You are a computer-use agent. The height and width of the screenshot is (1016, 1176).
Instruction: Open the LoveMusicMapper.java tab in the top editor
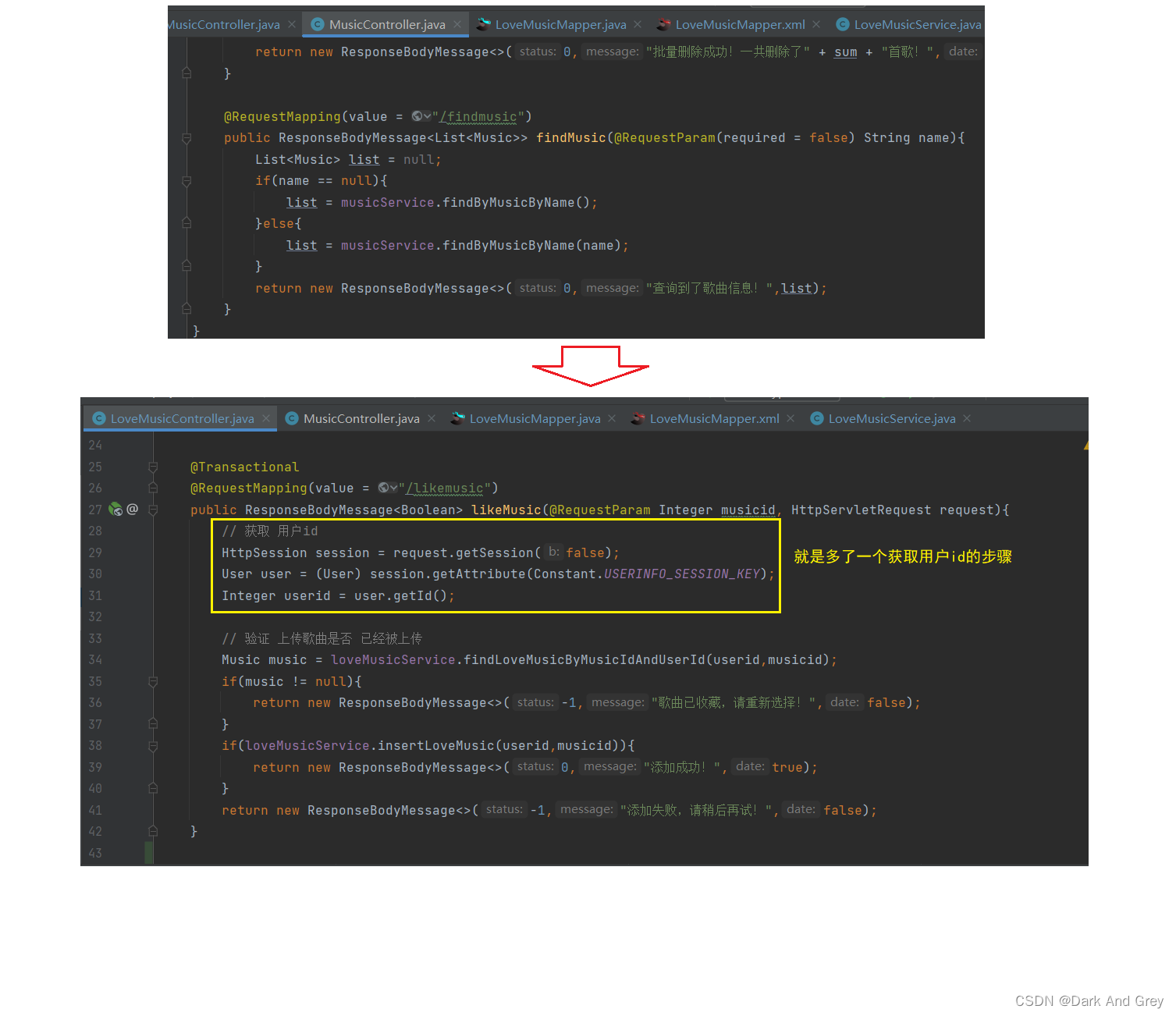[x=560, y=24]
